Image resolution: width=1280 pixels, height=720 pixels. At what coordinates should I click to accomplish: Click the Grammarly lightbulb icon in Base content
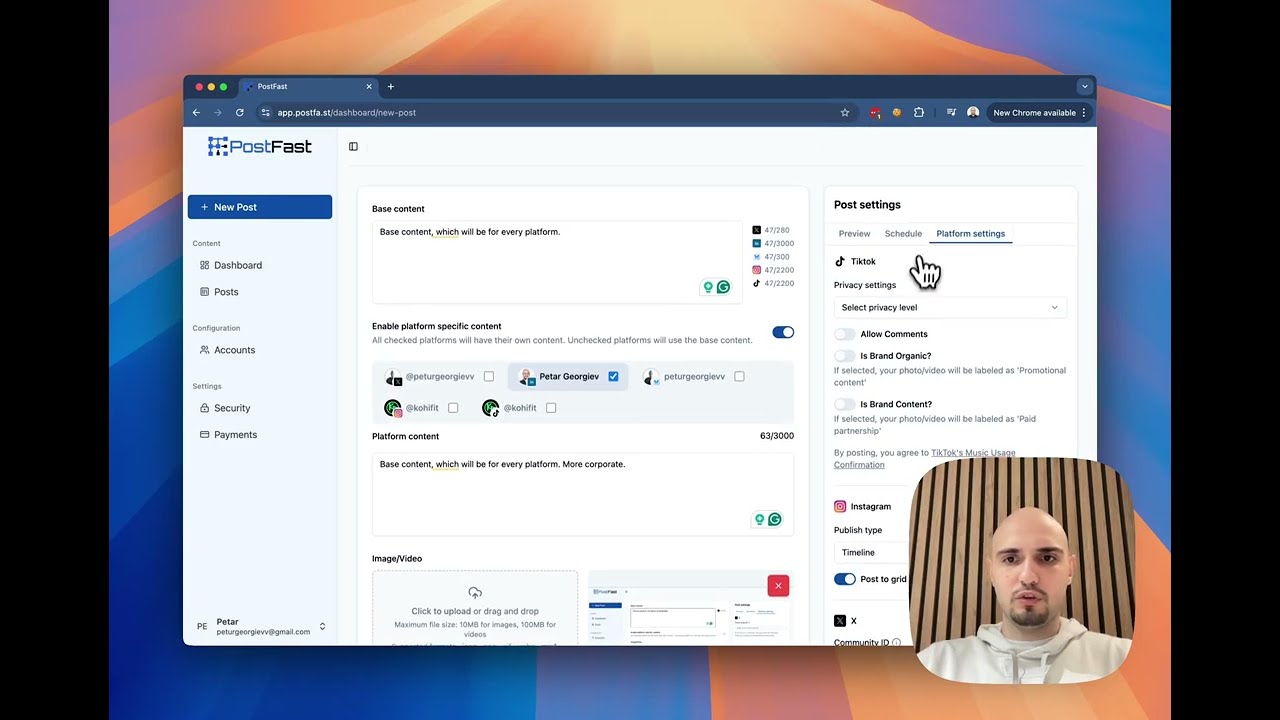tap(708, 287)
